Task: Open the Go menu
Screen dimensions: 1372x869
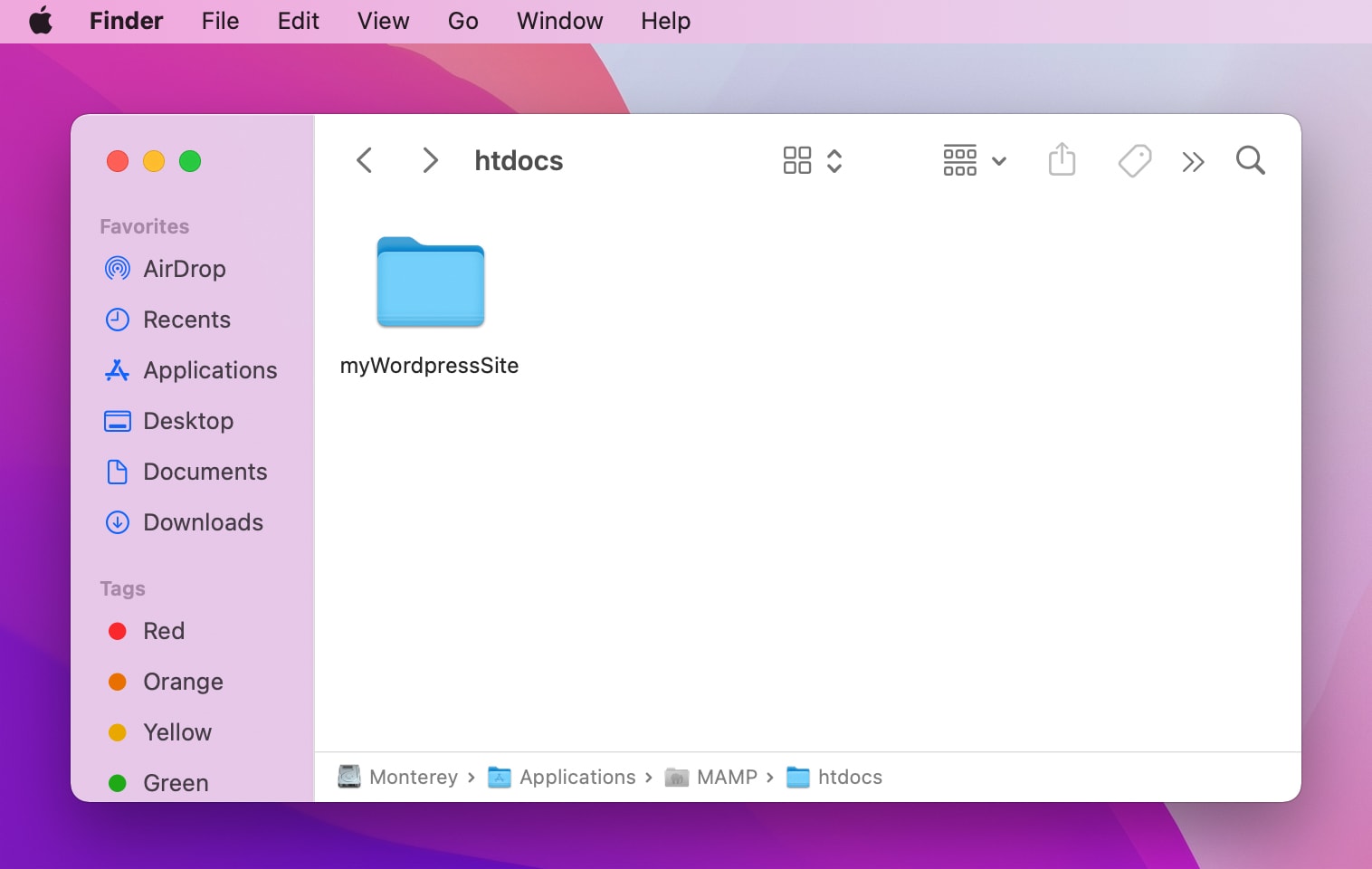Action: 462,21
